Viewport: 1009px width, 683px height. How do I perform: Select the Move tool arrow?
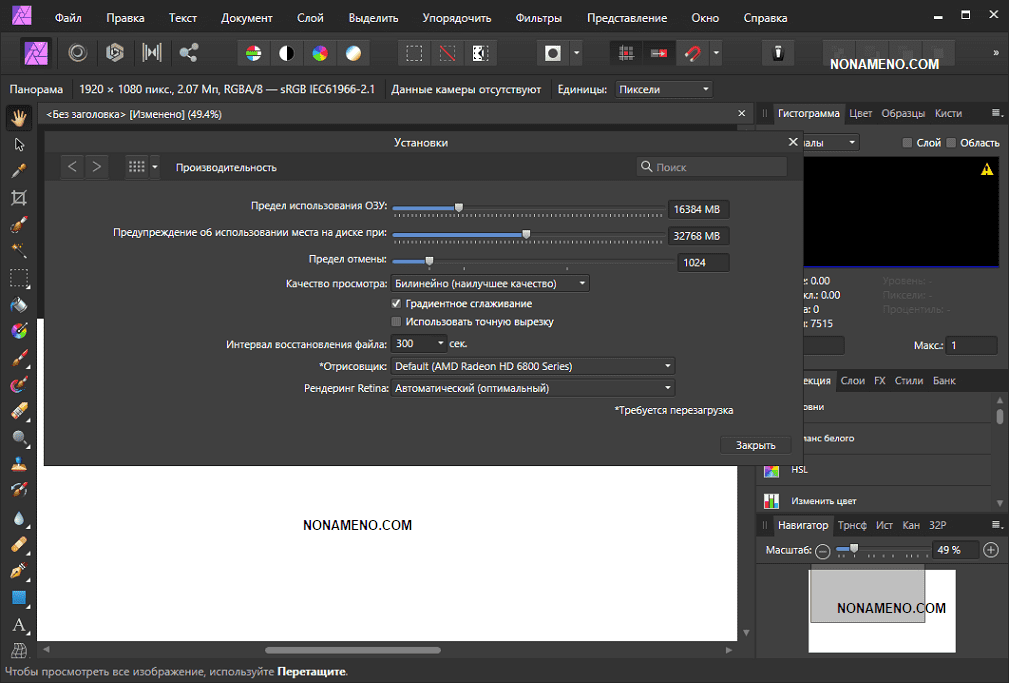[x=19, y=145]
